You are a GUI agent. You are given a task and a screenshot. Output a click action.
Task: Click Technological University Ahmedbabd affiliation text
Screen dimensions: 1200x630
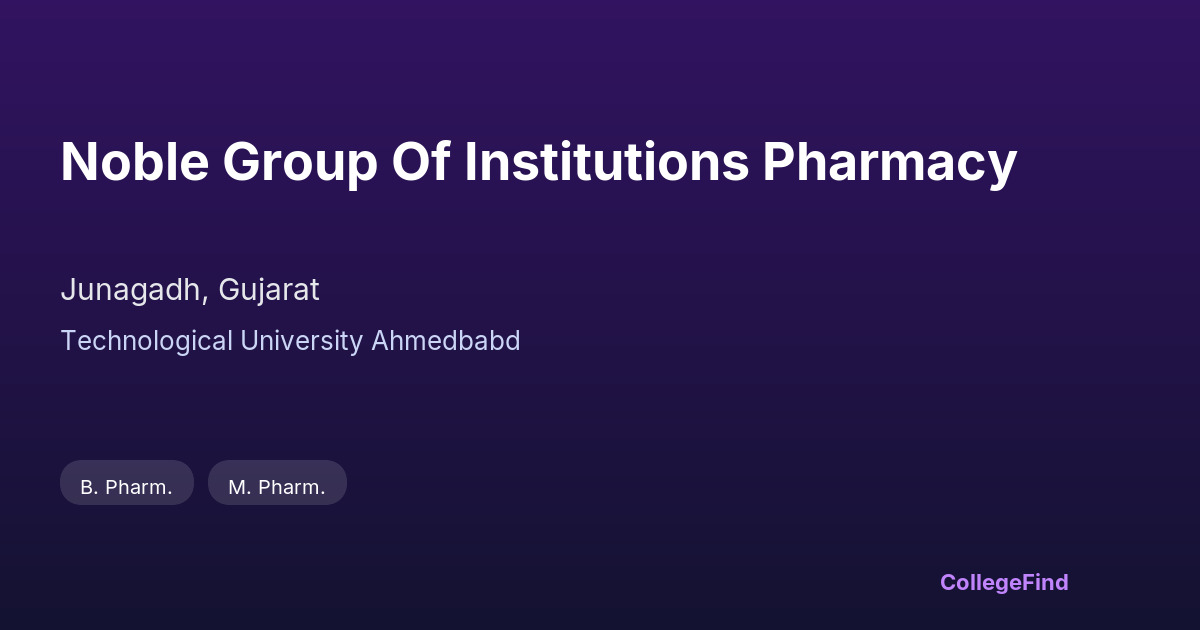click(290, 341)
